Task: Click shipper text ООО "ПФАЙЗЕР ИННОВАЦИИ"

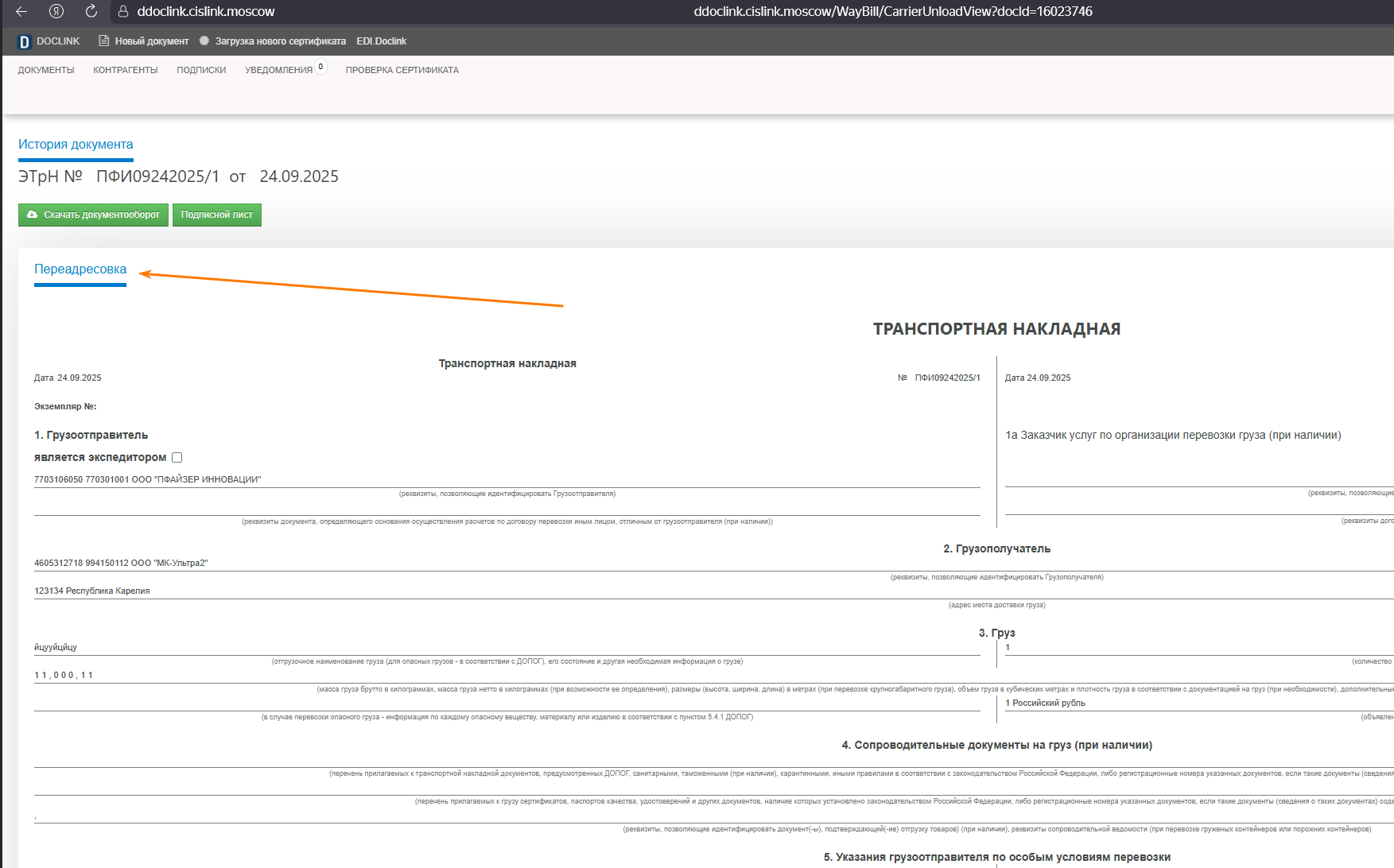Action: tap(196, 479)
